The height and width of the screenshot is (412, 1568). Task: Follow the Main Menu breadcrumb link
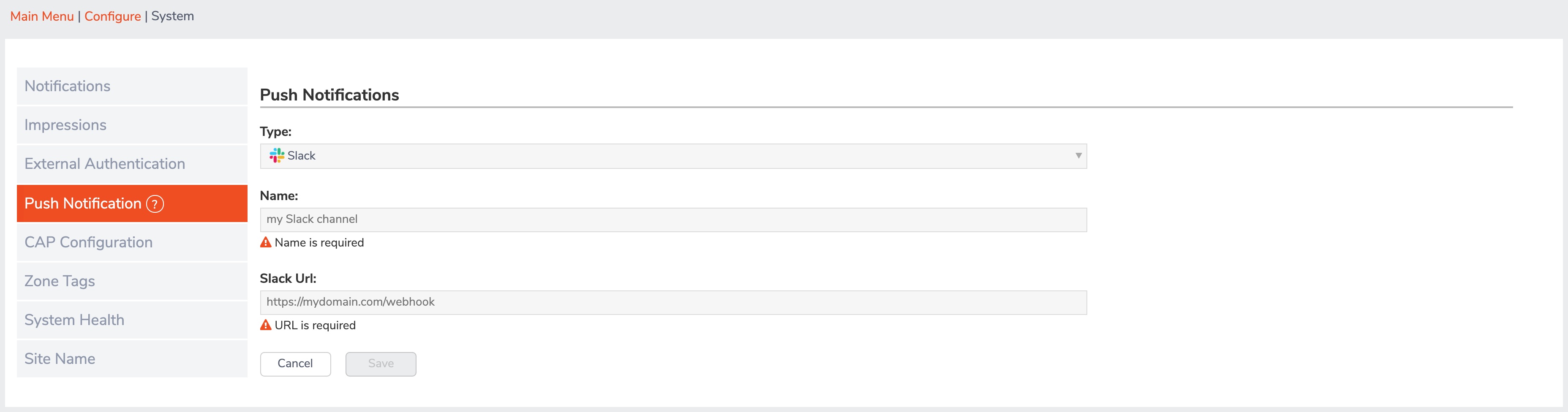pos(42,16)
